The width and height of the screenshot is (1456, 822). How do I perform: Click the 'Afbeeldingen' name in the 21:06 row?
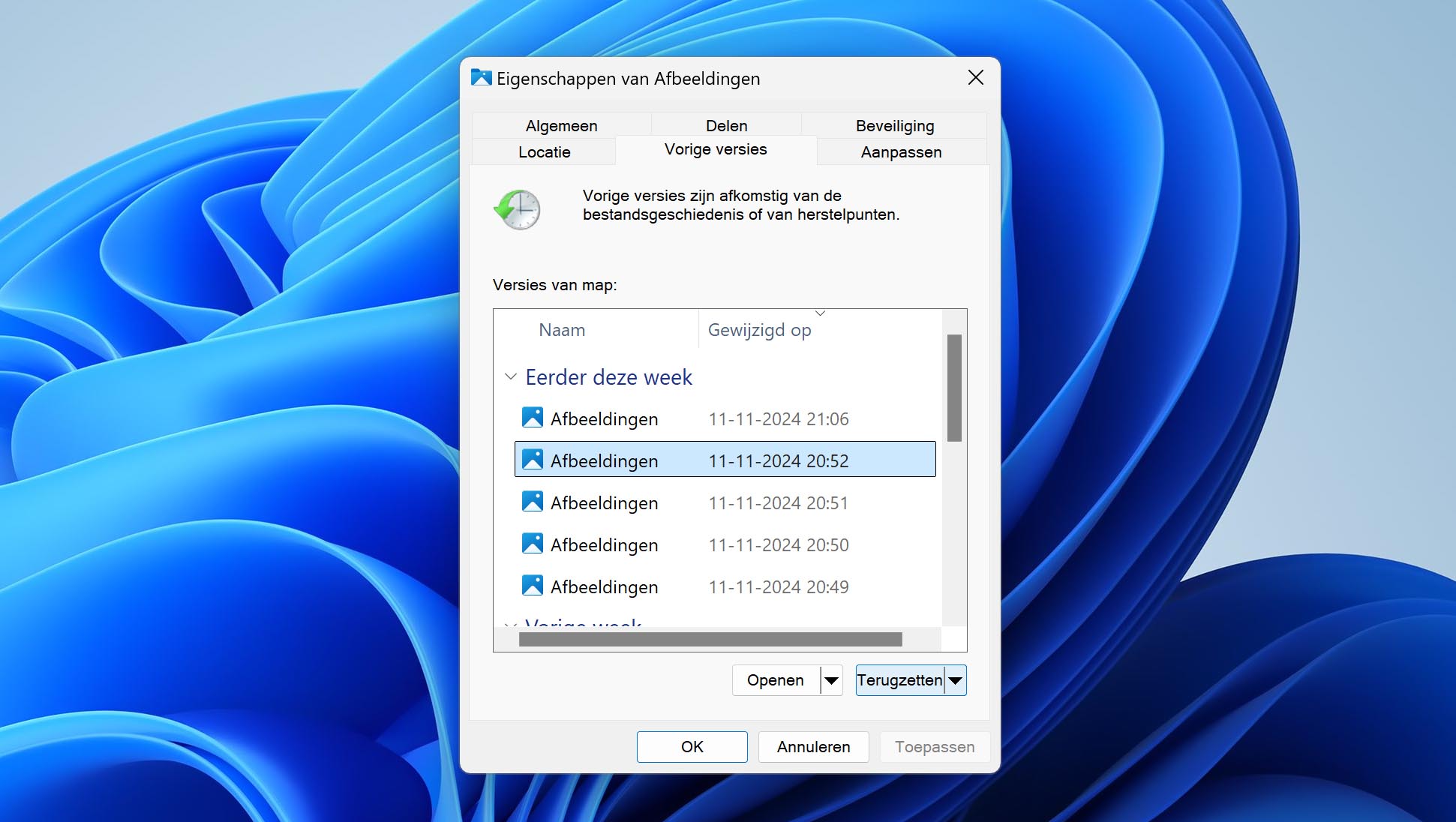(x=604, y=419)
